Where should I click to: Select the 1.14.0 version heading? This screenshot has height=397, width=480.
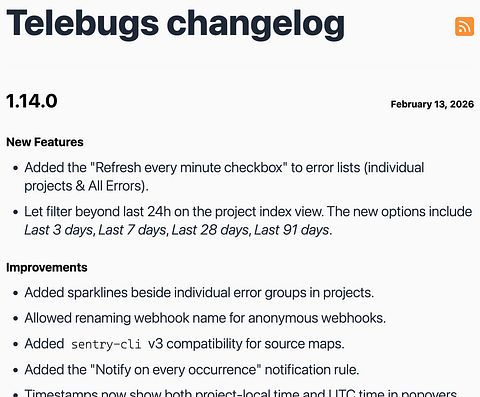[x=32, y=101]
